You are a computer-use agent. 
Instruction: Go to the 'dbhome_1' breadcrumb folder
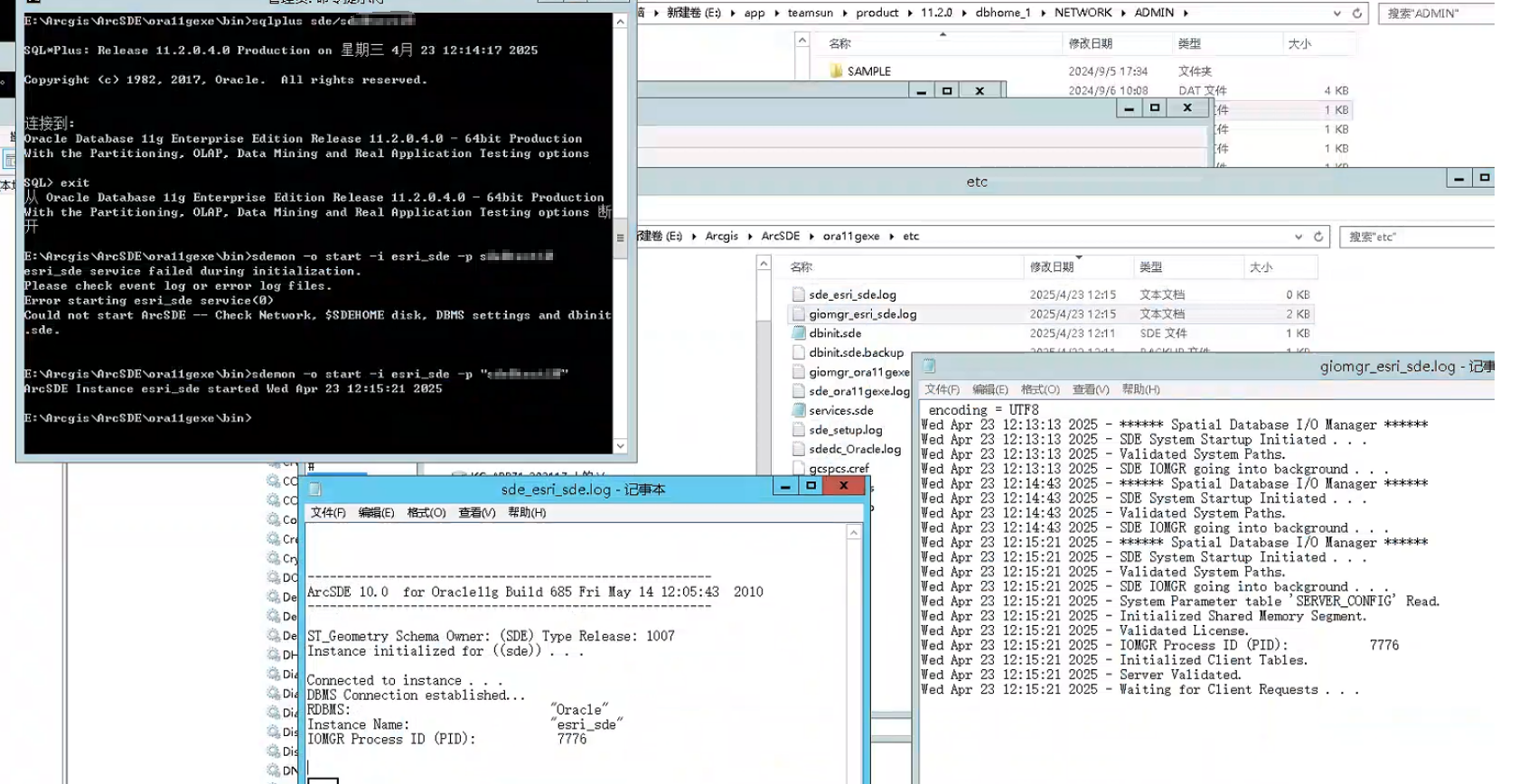point(1003,13)
